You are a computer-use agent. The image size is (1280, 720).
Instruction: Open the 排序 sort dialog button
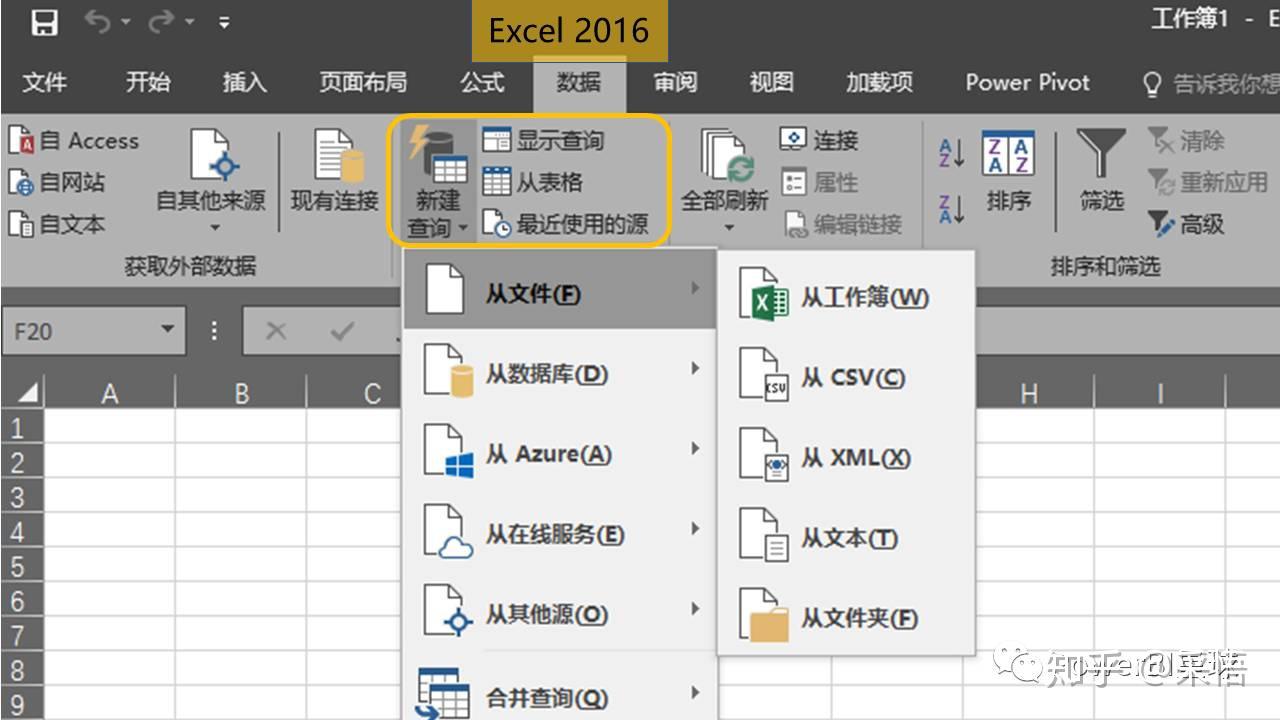[1008, 170]
